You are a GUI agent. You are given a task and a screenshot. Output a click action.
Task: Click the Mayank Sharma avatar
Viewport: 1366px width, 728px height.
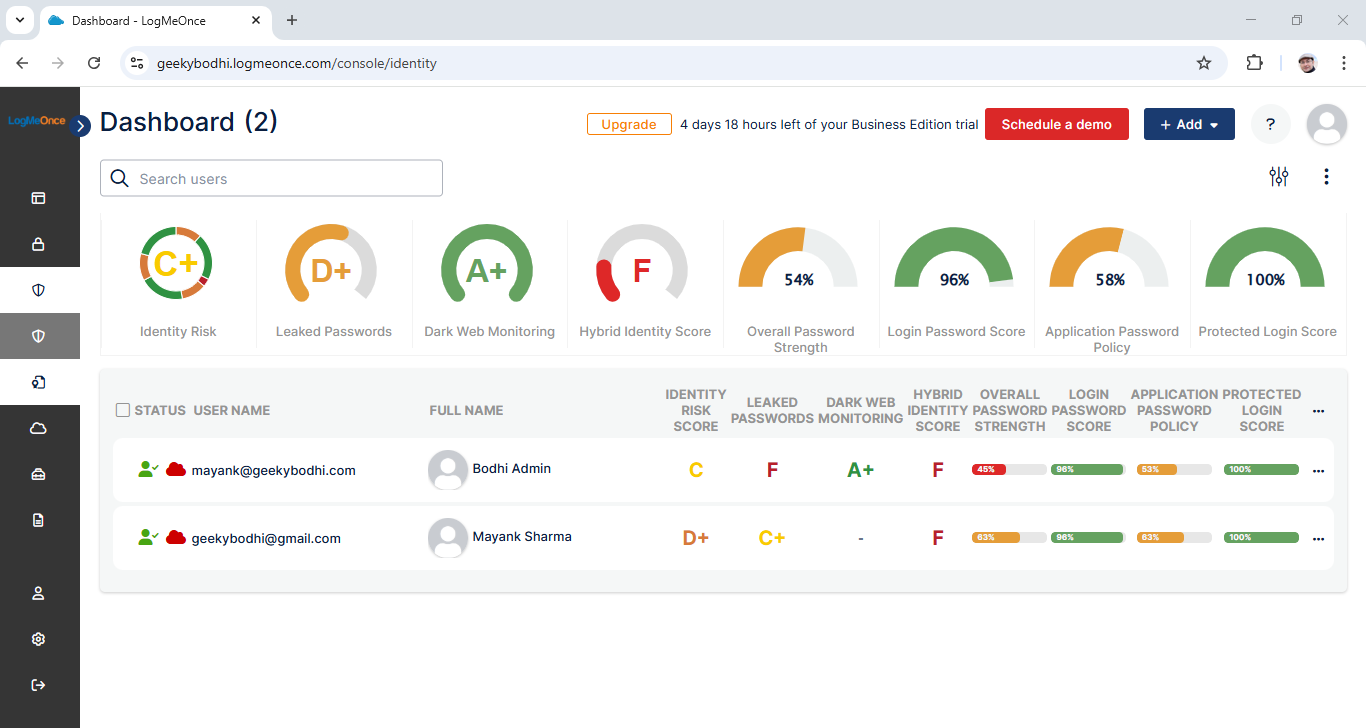448,538
